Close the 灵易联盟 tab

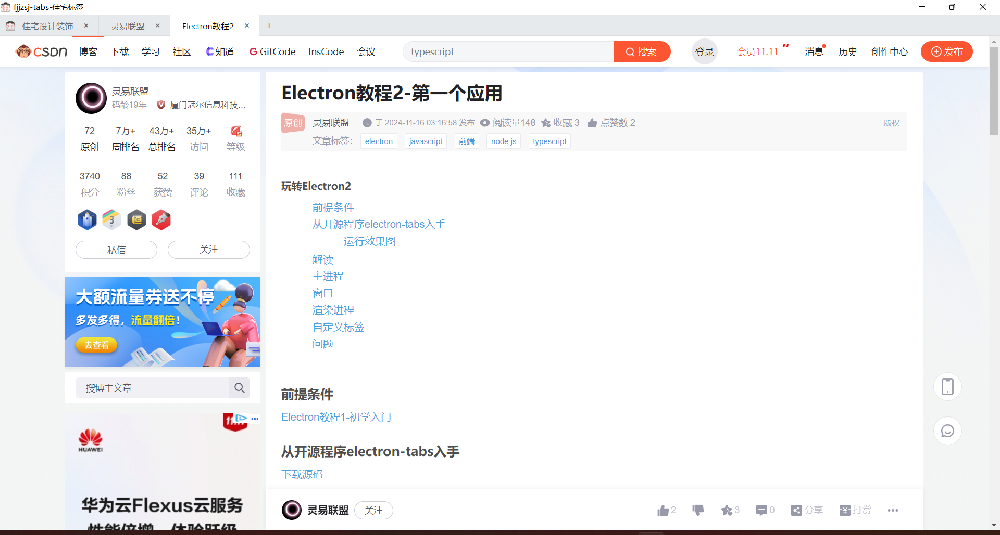[x=158, y=26]
